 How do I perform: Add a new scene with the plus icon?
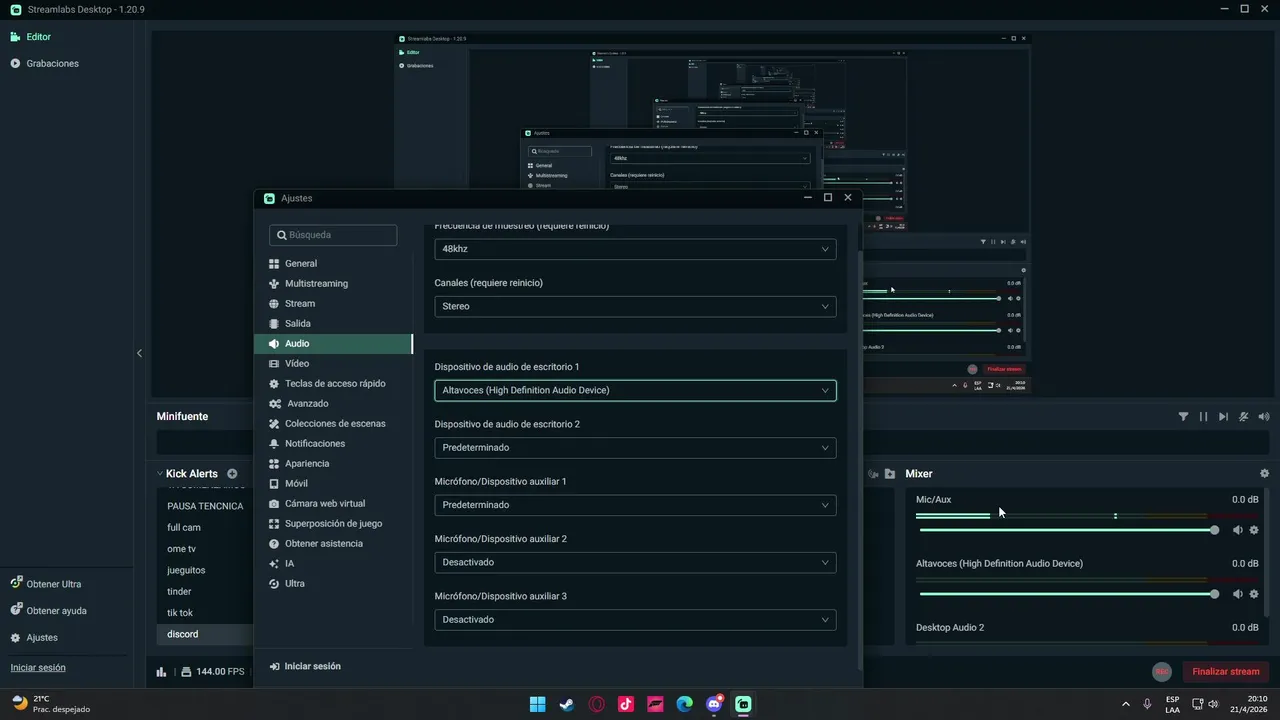coord(232,474)
